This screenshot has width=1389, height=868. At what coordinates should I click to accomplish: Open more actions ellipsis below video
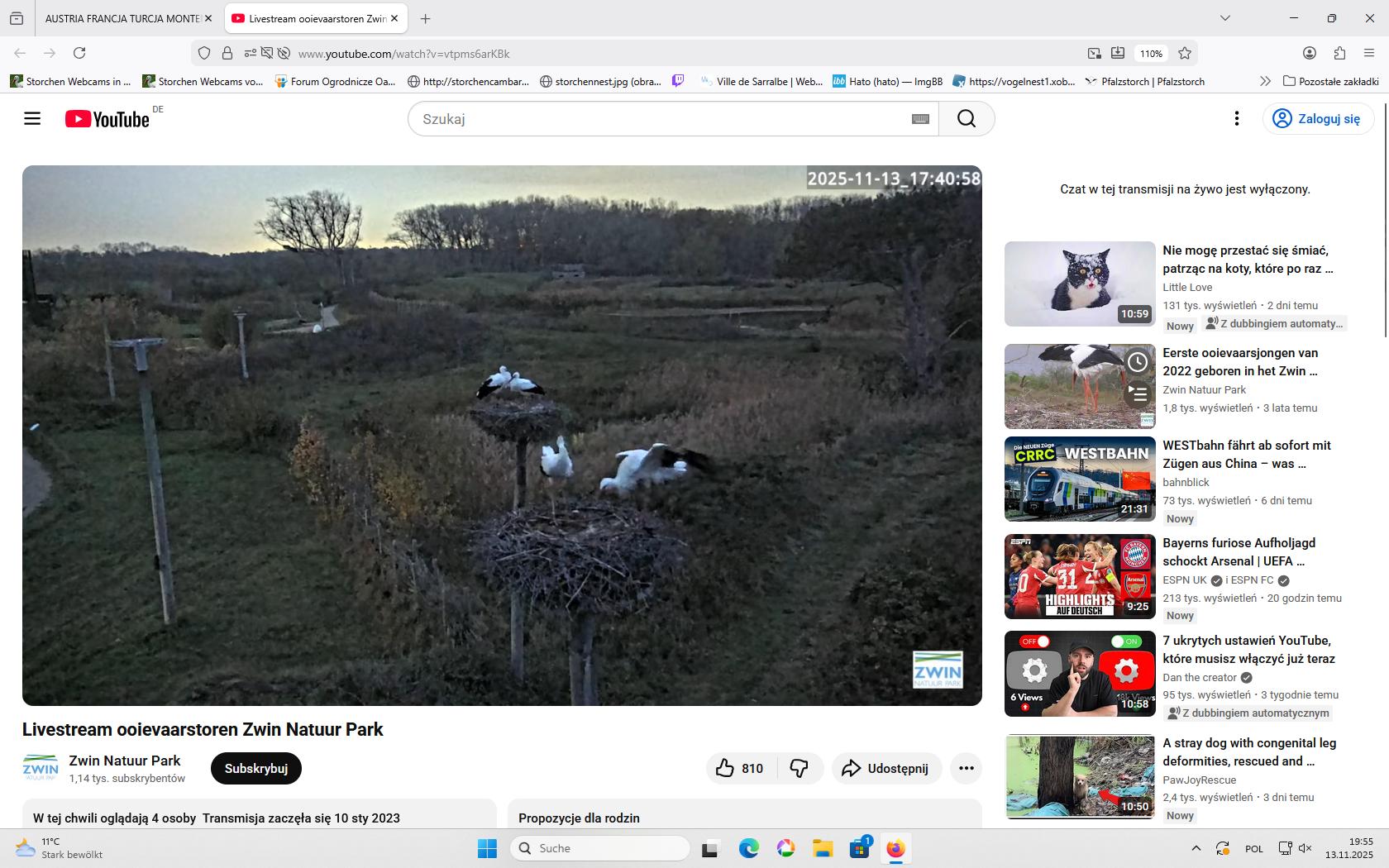point(967,768)
